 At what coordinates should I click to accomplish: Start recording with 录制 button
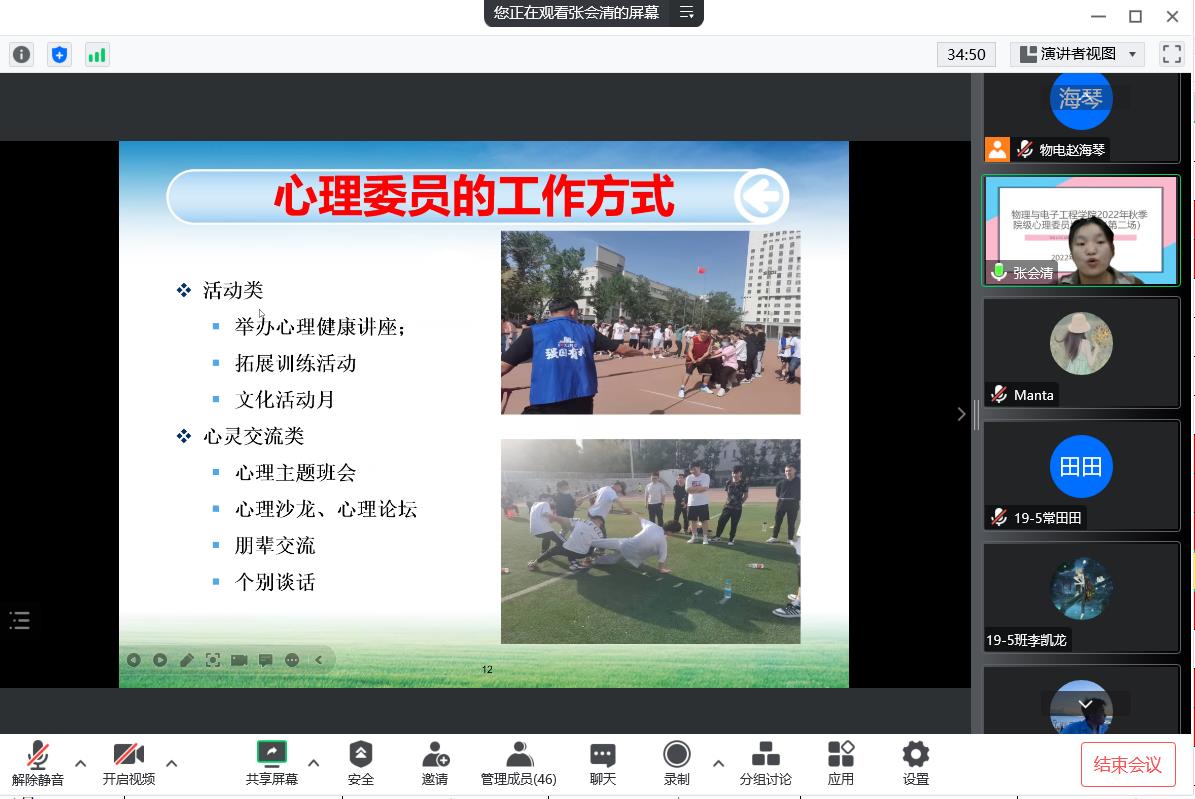tap(676, 763)
